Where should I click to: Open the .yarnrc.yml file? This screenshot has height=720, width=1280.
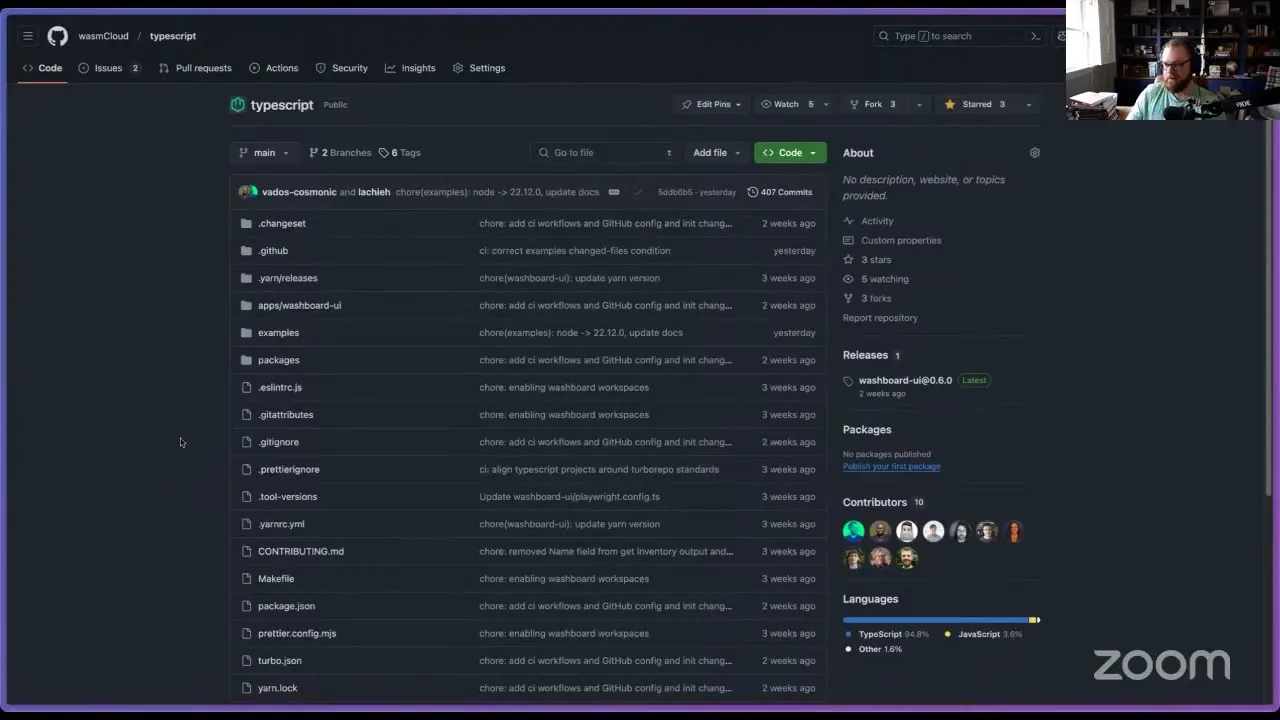click(x=281, y=524)
